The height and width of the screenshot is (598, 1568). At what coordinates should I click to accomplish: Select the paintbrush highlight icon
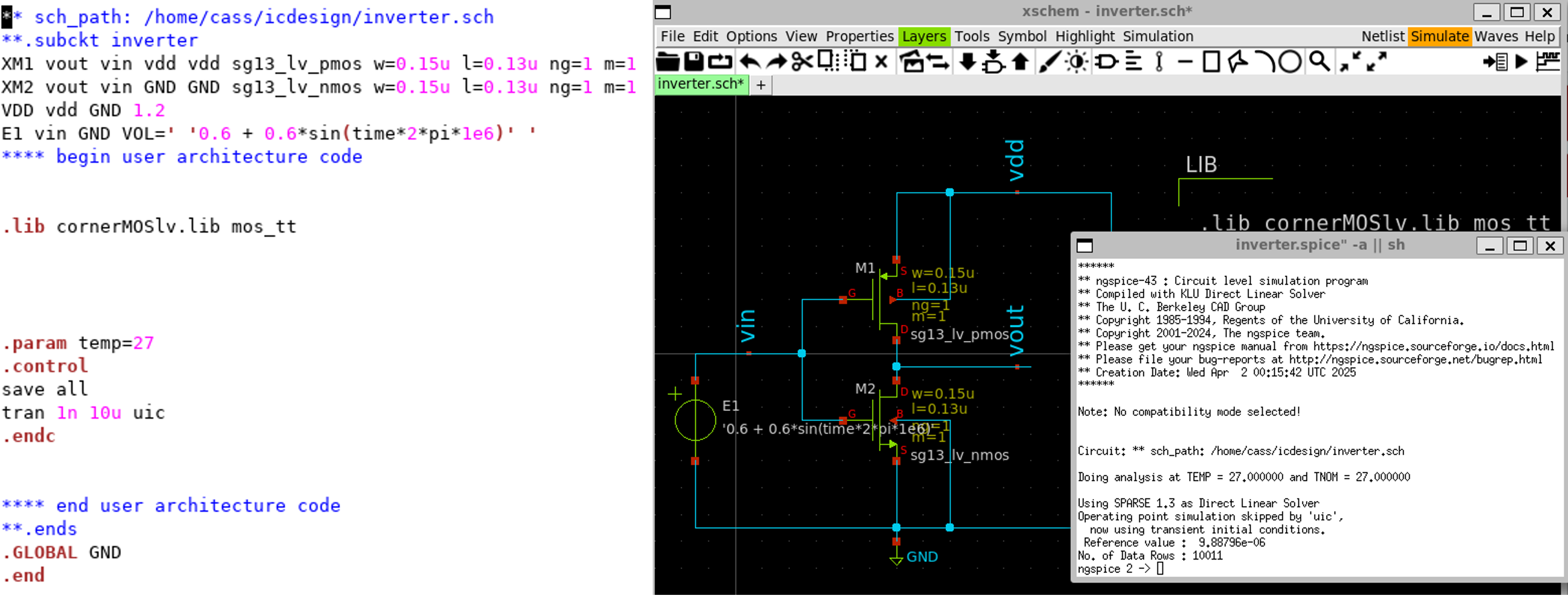tap(1049, 62)
